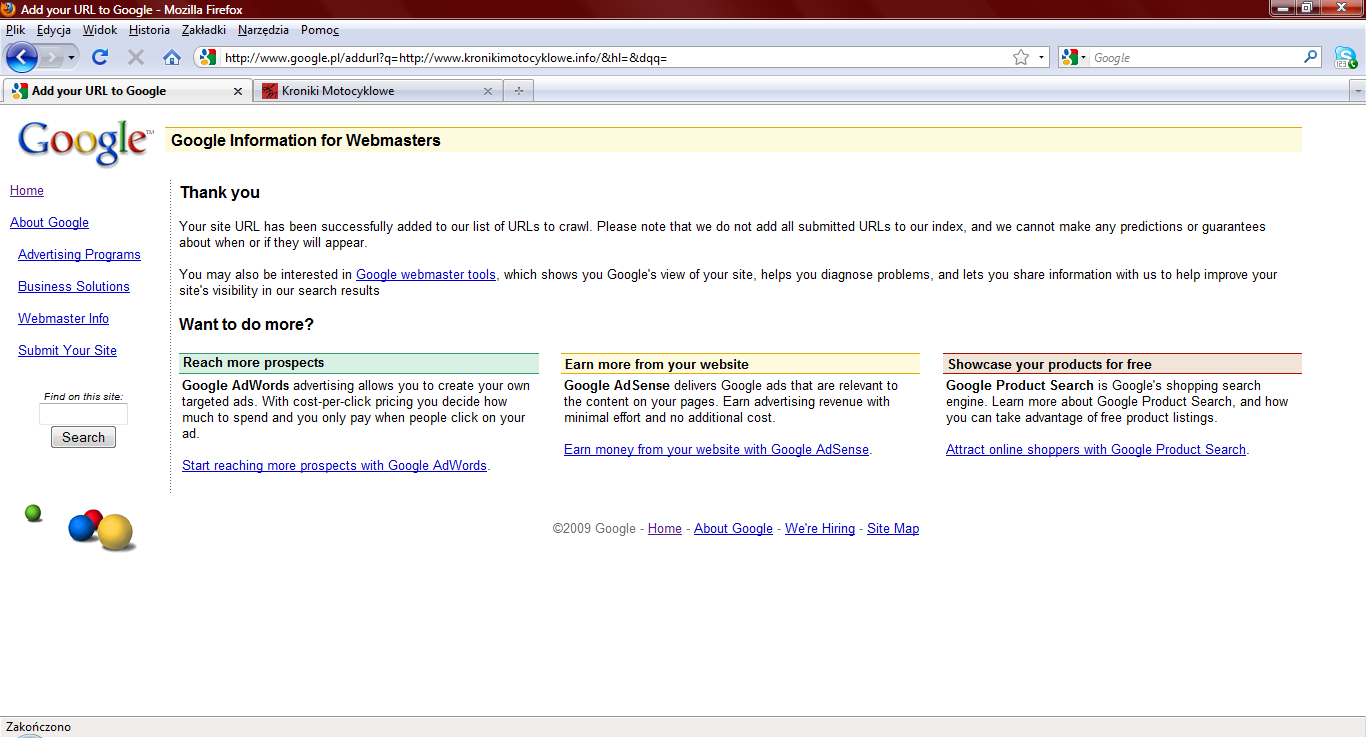The height and width of the screenshot is (738, 1366).
Task: Open the Plik menu
Action: point(15,30)
